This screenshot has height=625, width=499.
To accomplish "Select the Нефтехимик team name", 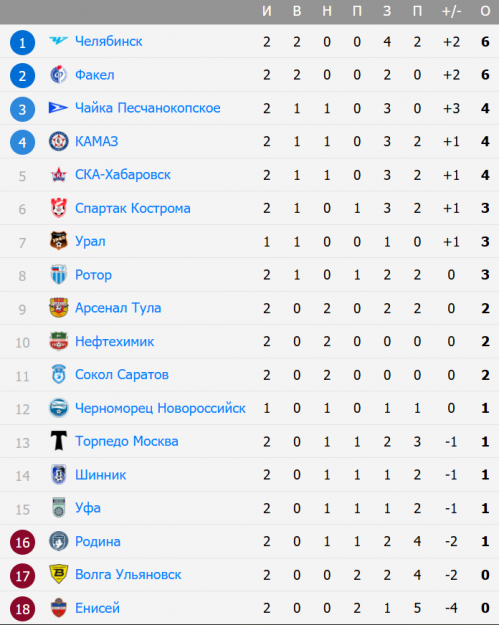I will tap(114, 342).
